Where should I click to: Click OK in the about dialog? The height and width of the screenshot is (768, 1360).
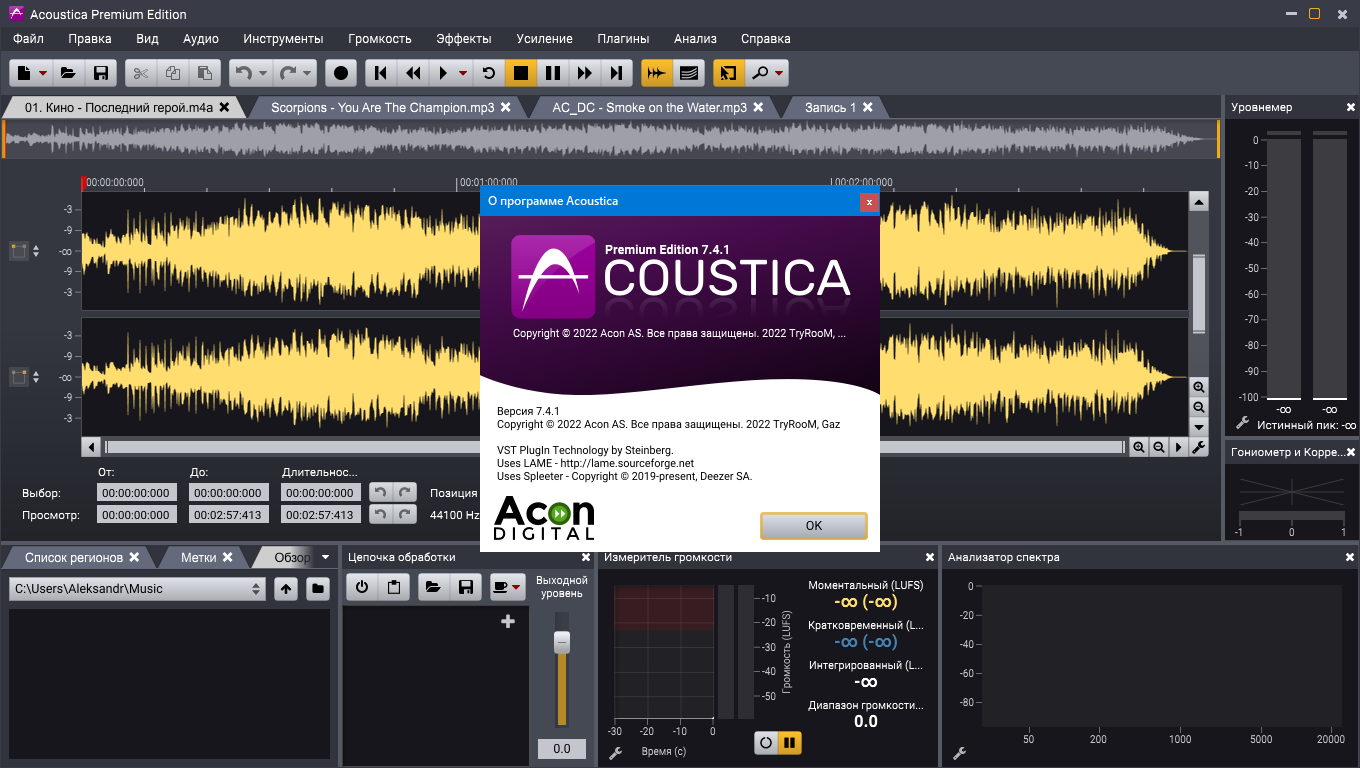(x=813, y=525)
